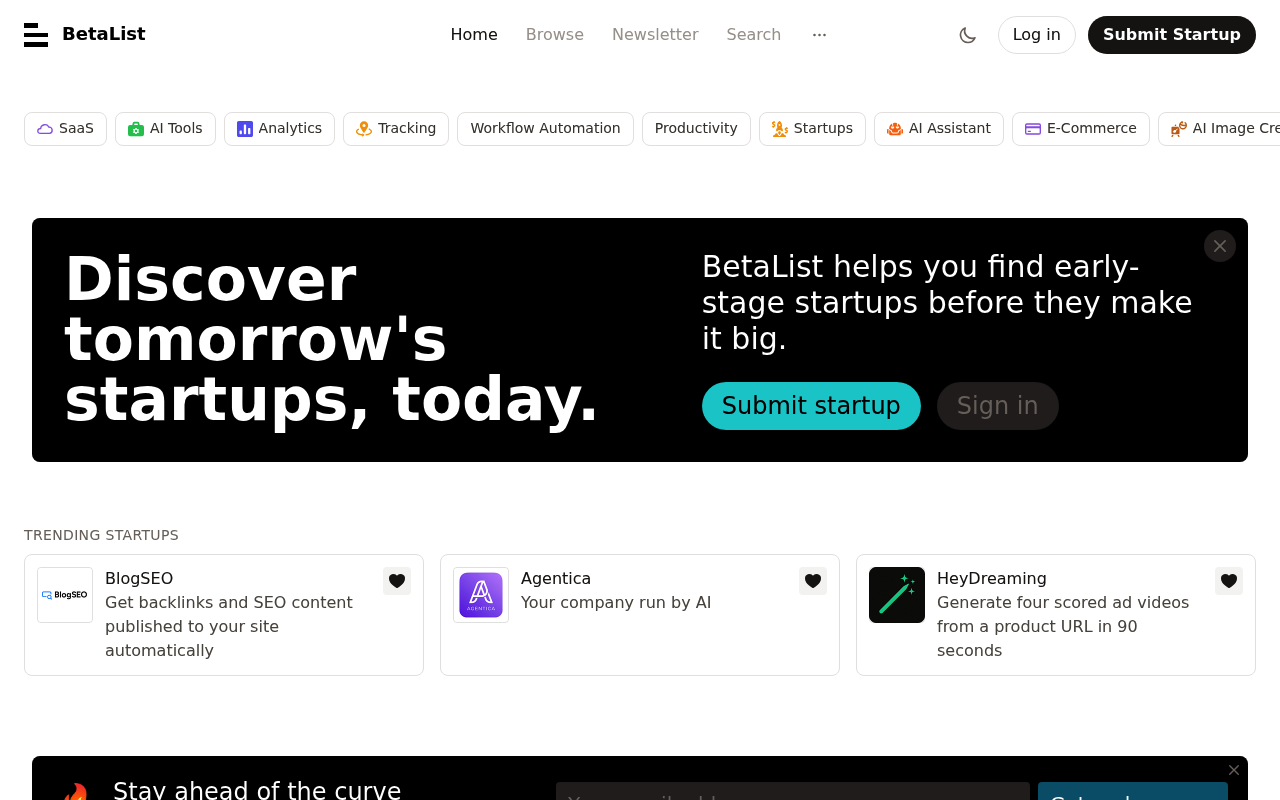Select the AI Assistant category tag
1280x800 pixels.
coord(939,129)
